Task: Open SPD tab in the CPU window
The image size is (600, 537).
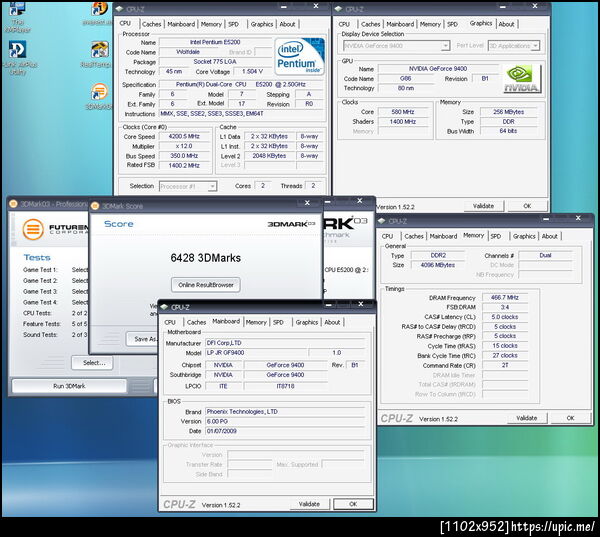Action: (233, 24)
